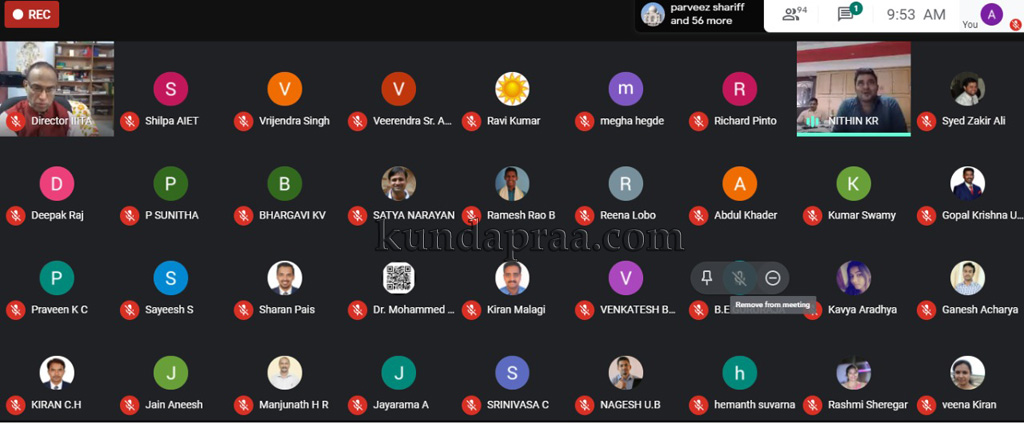This screenshot has height=424, width=1024.
Task: Click the red REC recording indicator
Action: pyautogui.click(x=31, y=14)
